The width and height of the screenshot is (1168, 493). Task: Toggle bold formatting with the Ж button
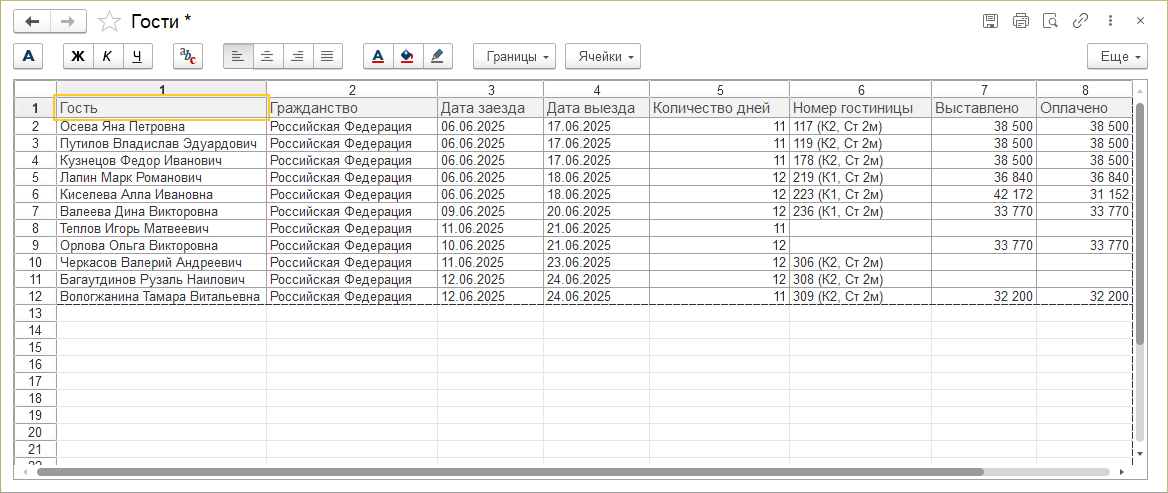[78, 56]
